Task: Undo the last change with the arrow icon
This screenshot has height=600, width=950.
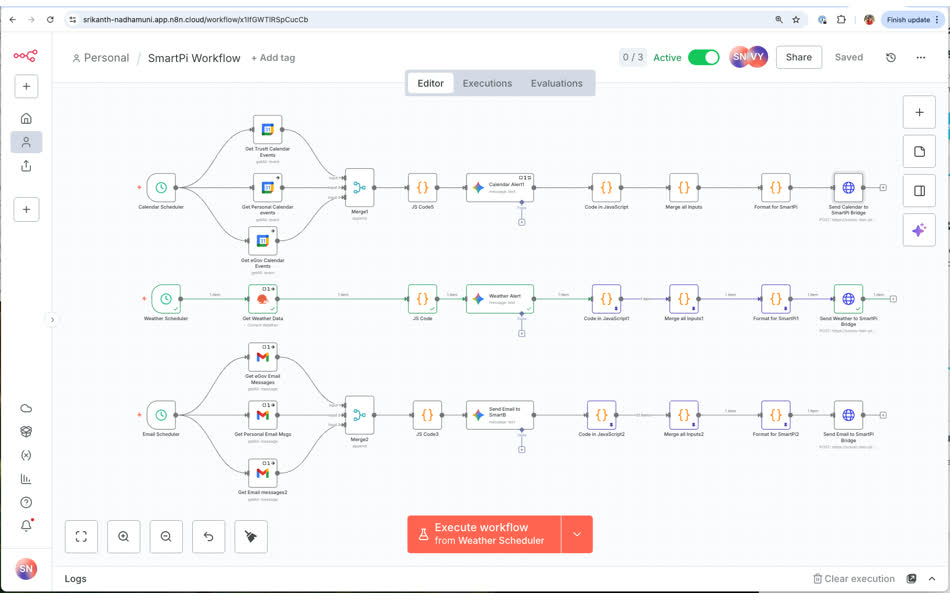Action: 209,537
